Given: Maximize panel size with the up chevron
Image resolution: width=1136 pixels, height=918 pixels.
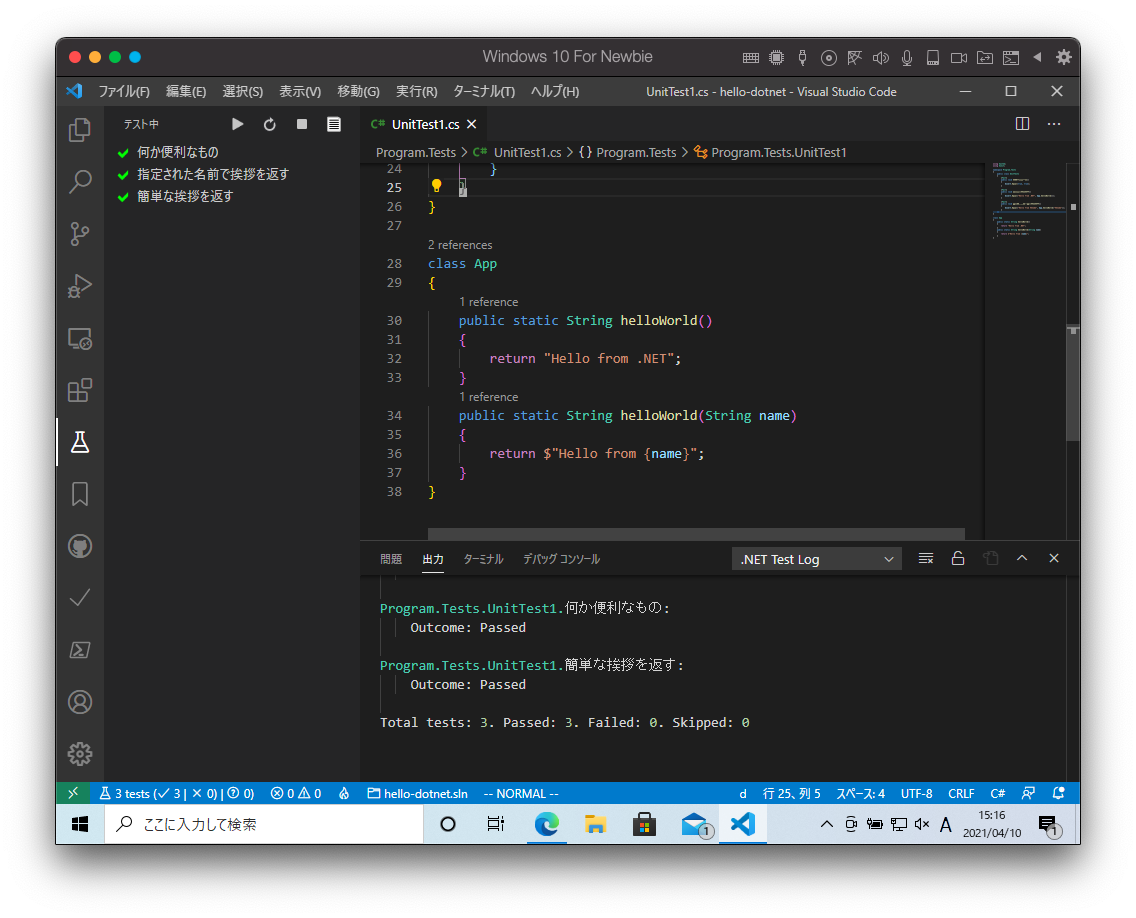Looking at the screenshot, I should click(1022, 559).
